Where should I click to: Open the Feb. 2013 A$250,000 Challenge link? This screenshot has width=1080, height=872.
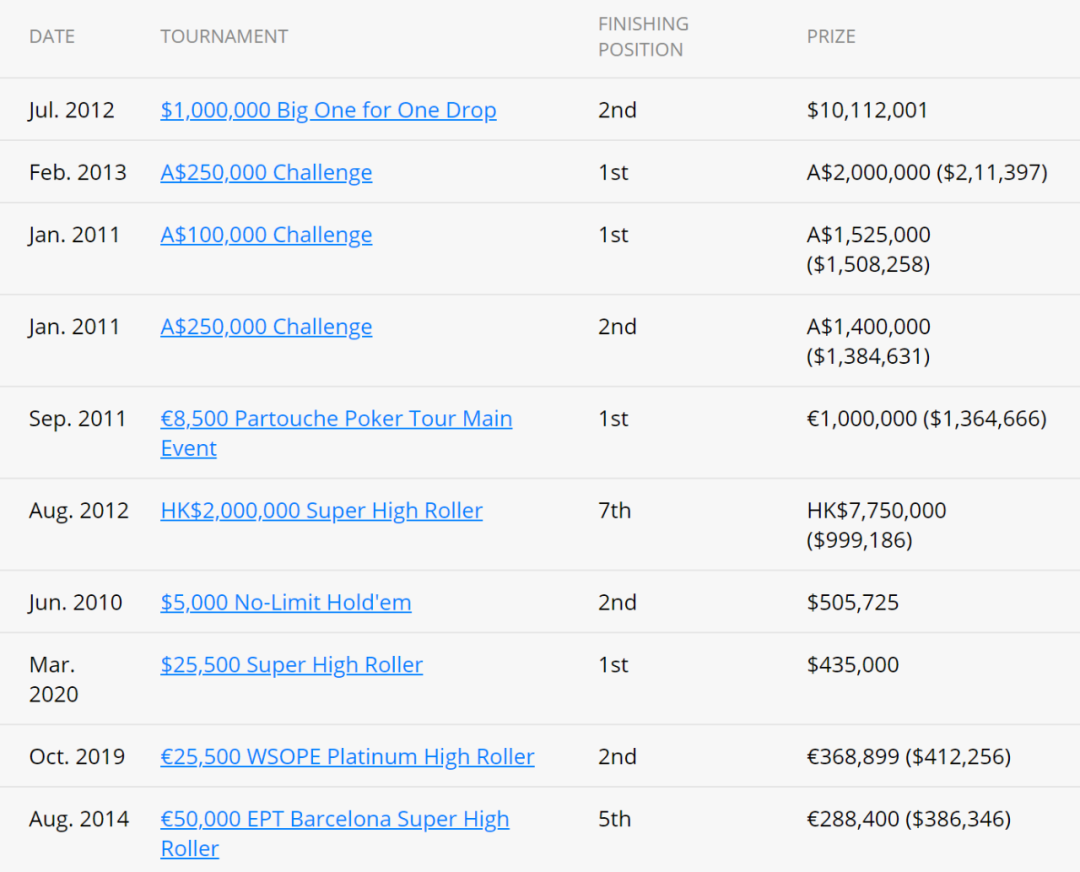(x=266, y=172)
